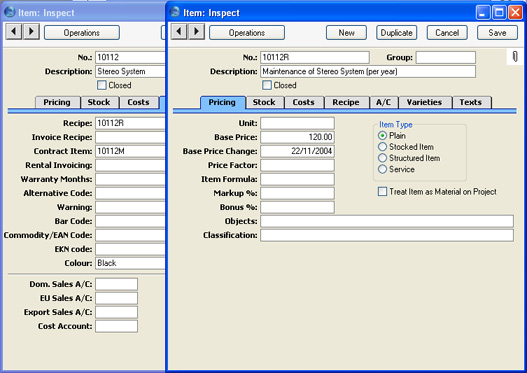Select the Plain item type

(382, 135)
